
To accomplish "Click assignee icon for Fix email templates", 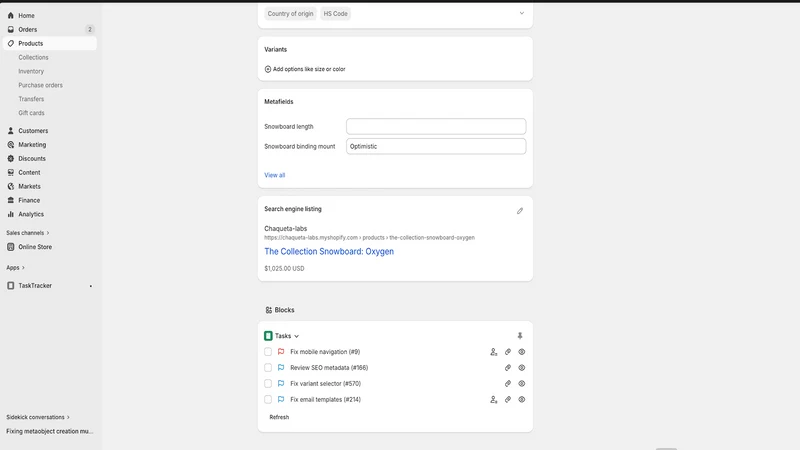I will [x=493, y=399].
